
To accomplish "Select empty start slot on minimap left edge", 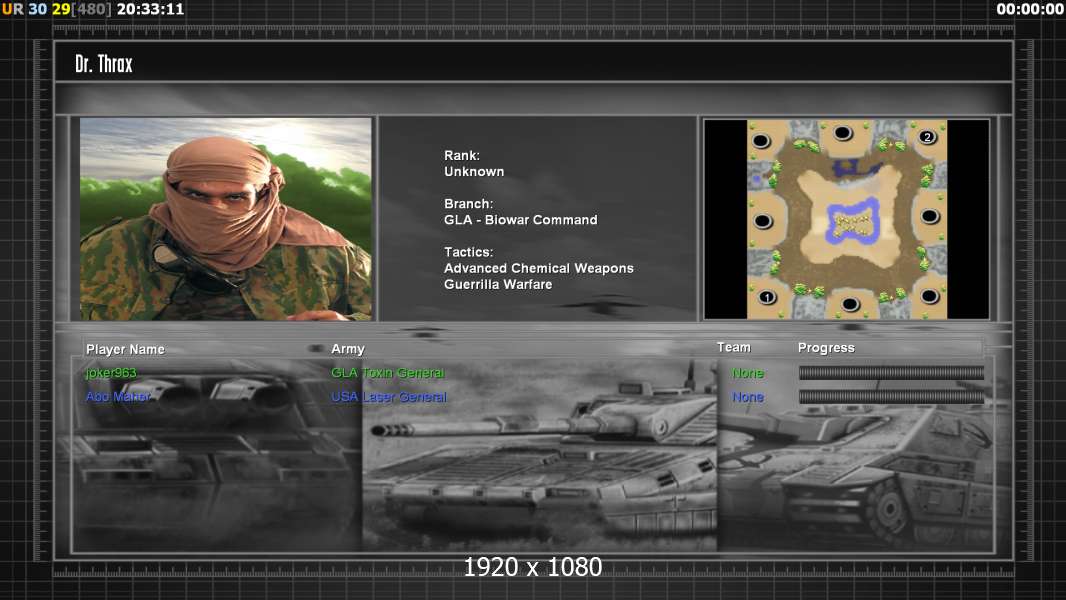I will pyautogui.click(x=763, y=222).
